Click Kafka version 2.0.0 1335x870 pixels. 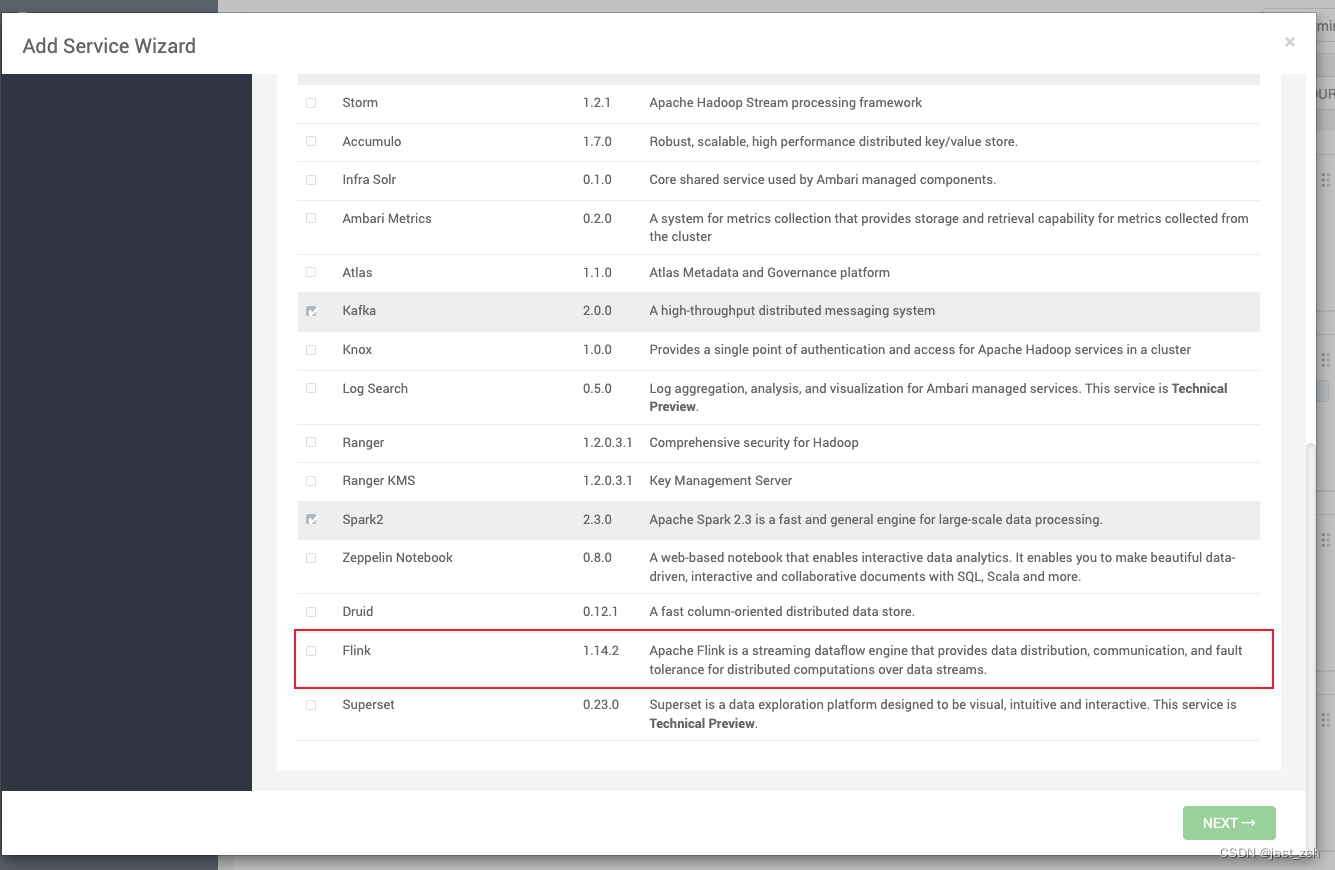(597, 310)
